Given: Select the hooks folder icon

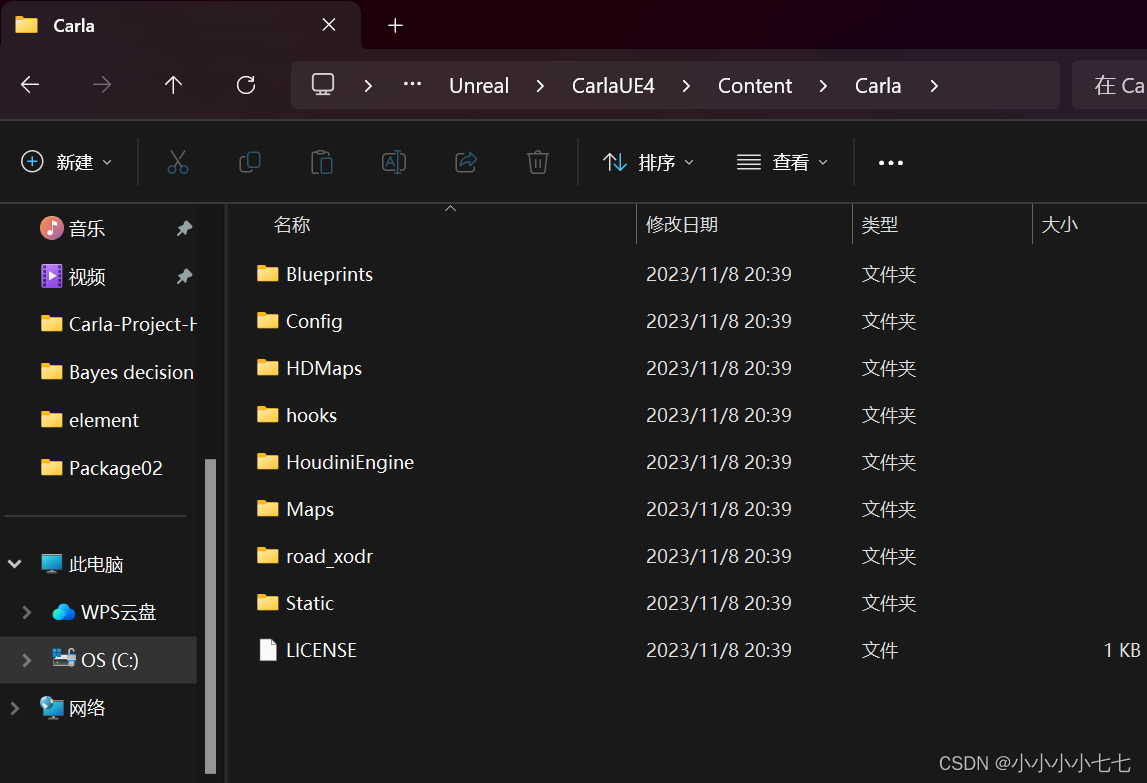Looking at the screenshot, I should tap(268, 415).
